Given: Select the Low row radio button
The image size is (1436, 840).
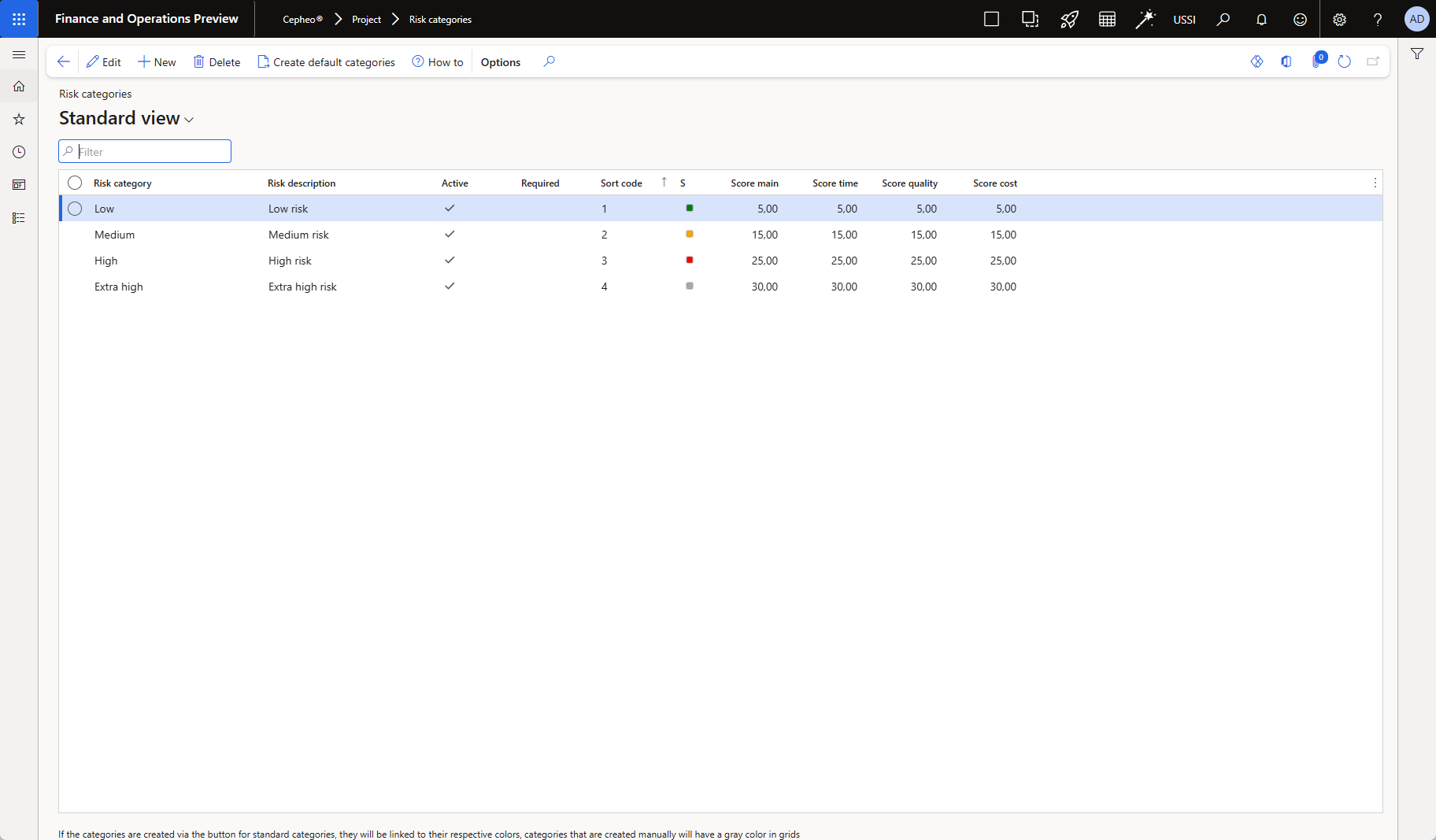Looking at the screenshot, I should tap(75, 209).
